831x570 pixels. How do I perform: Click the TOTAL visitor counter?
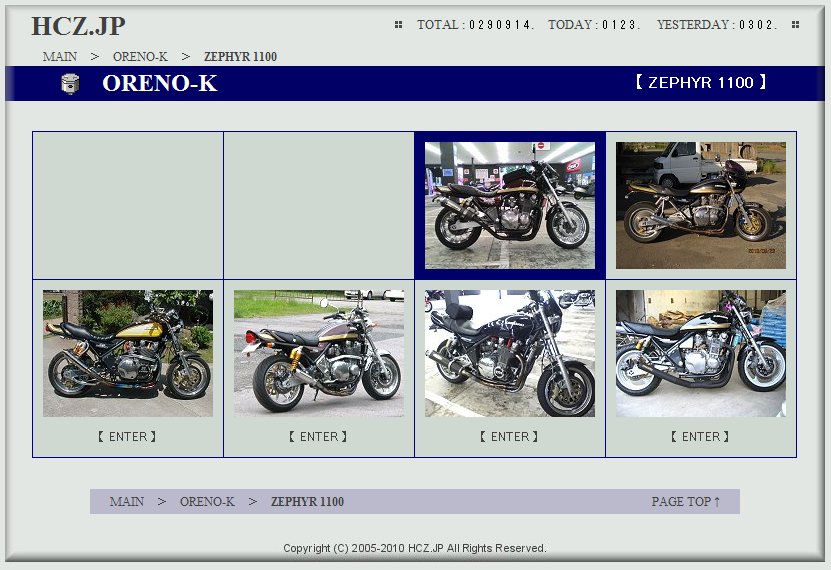475,25
